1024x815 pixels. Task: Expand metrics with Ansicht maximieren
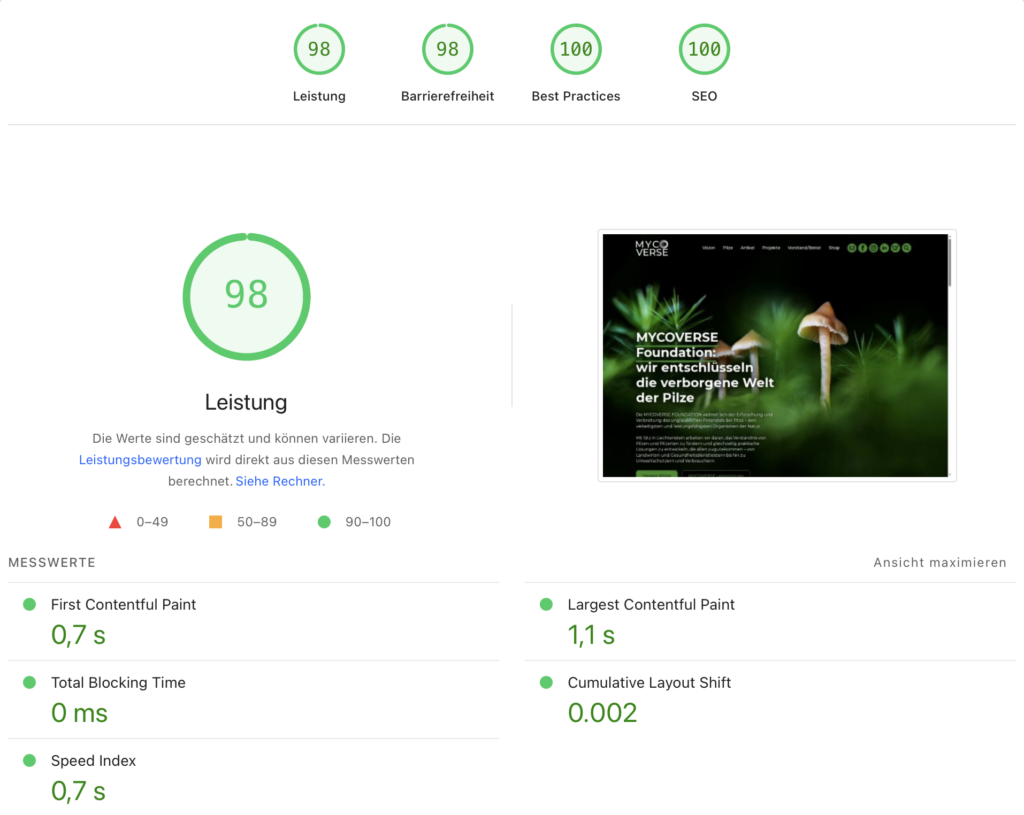click(939, 563)
